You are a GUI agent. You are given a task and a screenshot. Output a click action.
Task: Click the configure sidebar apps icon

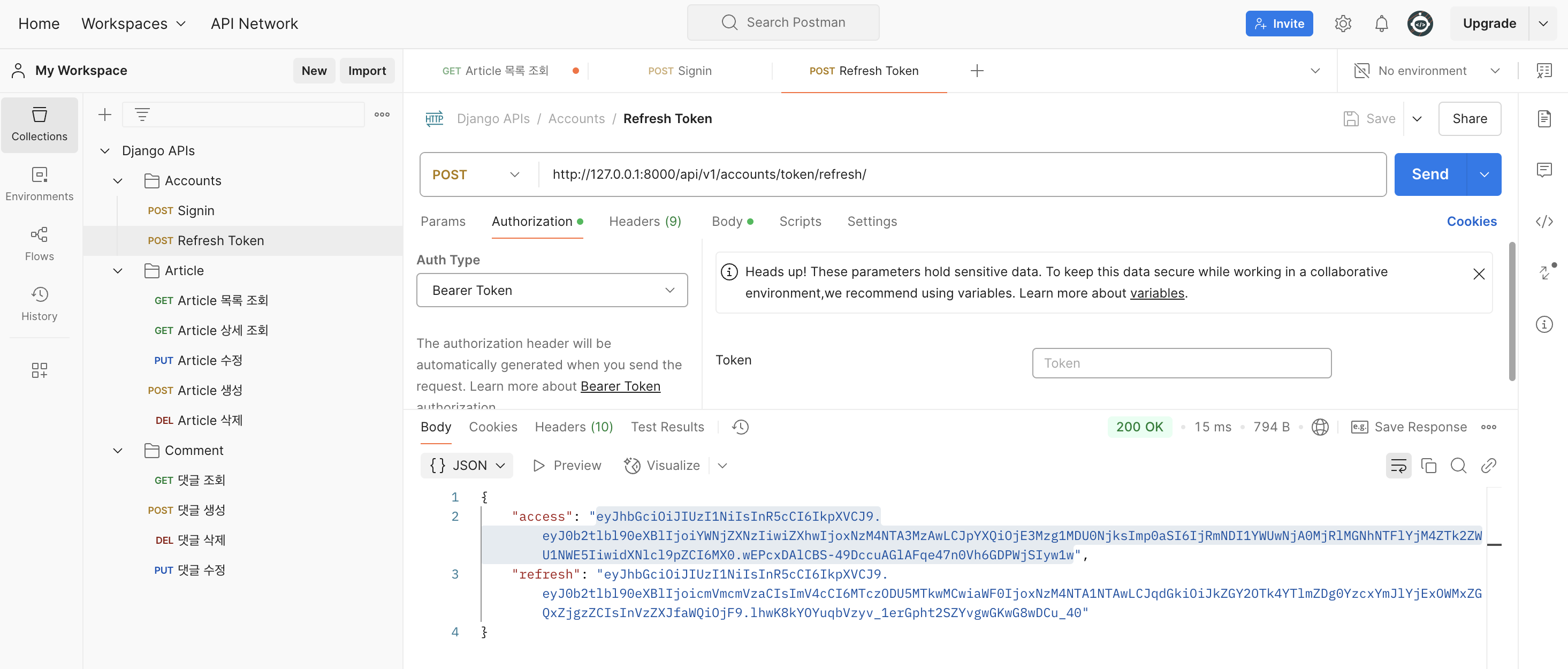[x=40, y=370]
